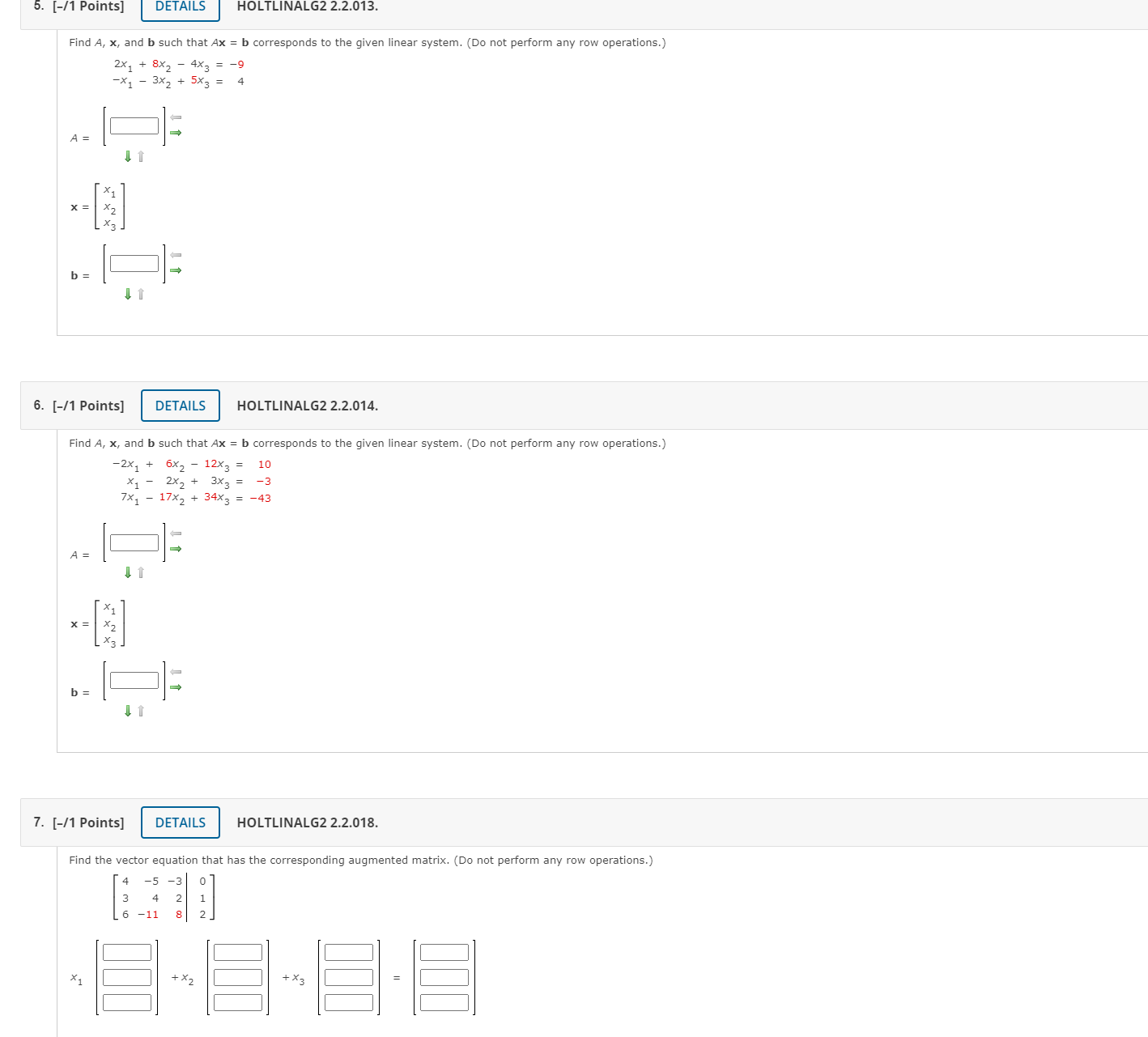Click middle entry of right-hand side vector

pyautogui.click(x=444, y=977)
